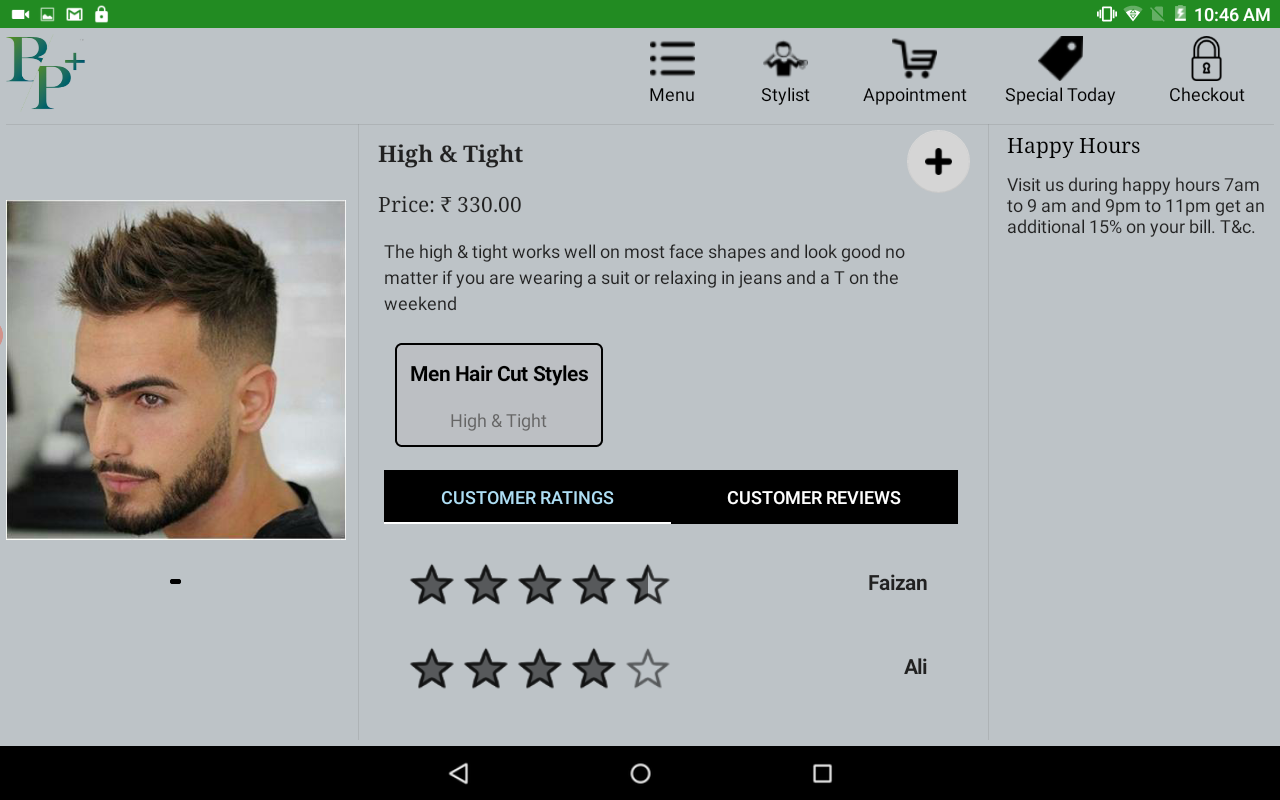This screenshot has width=1280, height=800.
Task: Tap Ali's empty fifth star
Action: coord(647,669)
